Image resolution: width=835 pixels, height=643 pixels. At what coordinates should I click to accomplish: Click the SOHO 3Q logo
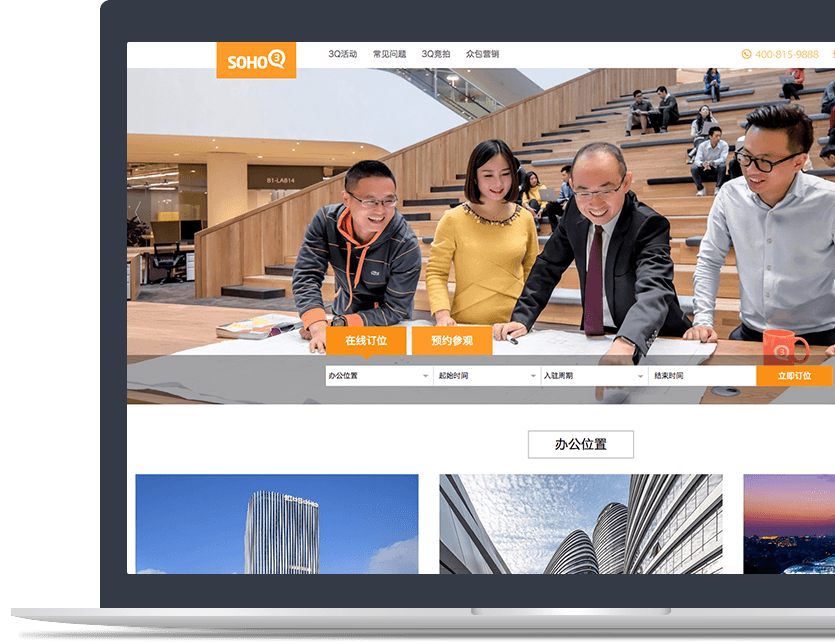pos(256,60)
